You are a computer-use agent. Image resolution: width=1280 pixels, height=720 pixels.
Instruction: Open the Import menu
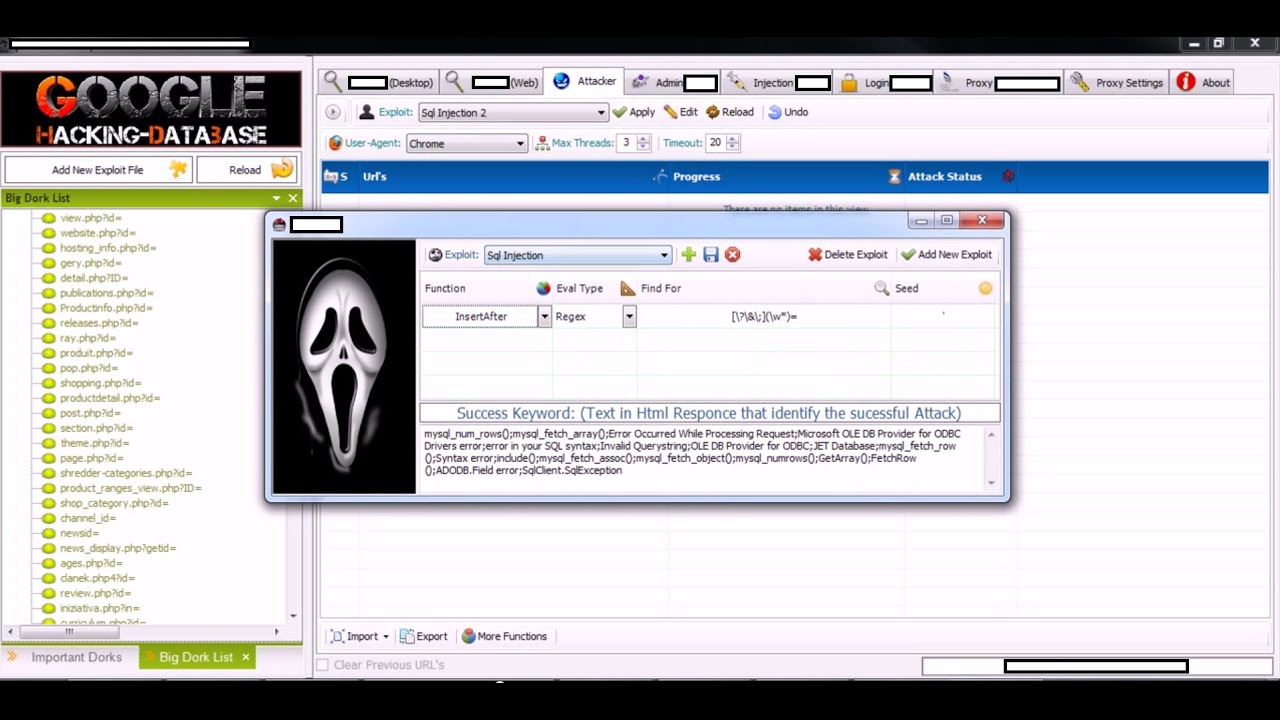click(x=359, y=636)
